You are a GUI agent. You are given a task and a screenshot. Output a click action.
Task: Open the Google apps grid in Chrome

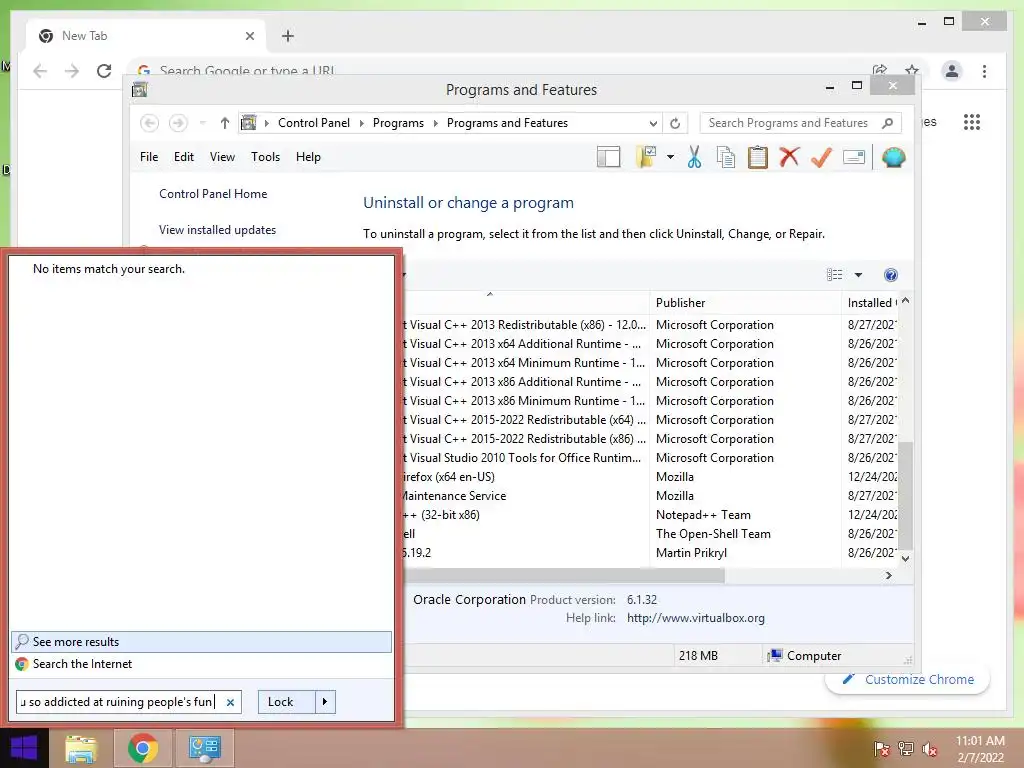click(972, 122)
